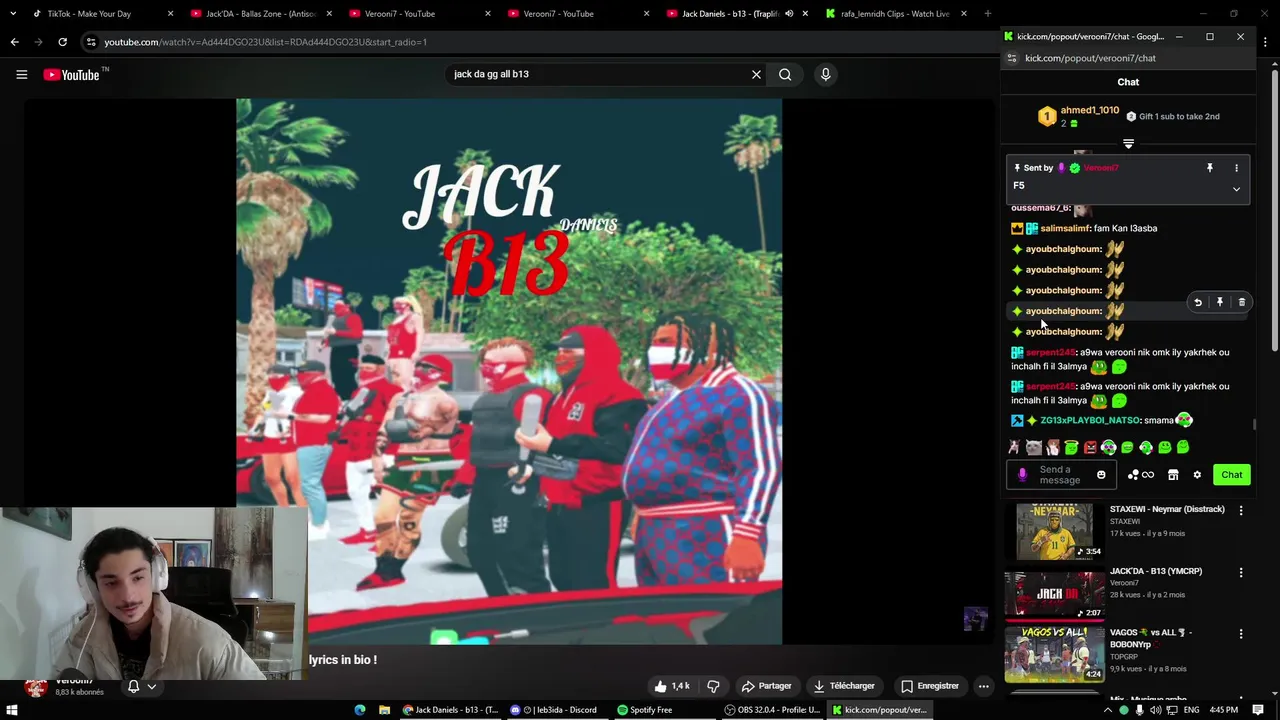This screenshot has width=1280, height=720.
Task: Open emoji picker in chat input
Action: click(x=1101, y=475)
